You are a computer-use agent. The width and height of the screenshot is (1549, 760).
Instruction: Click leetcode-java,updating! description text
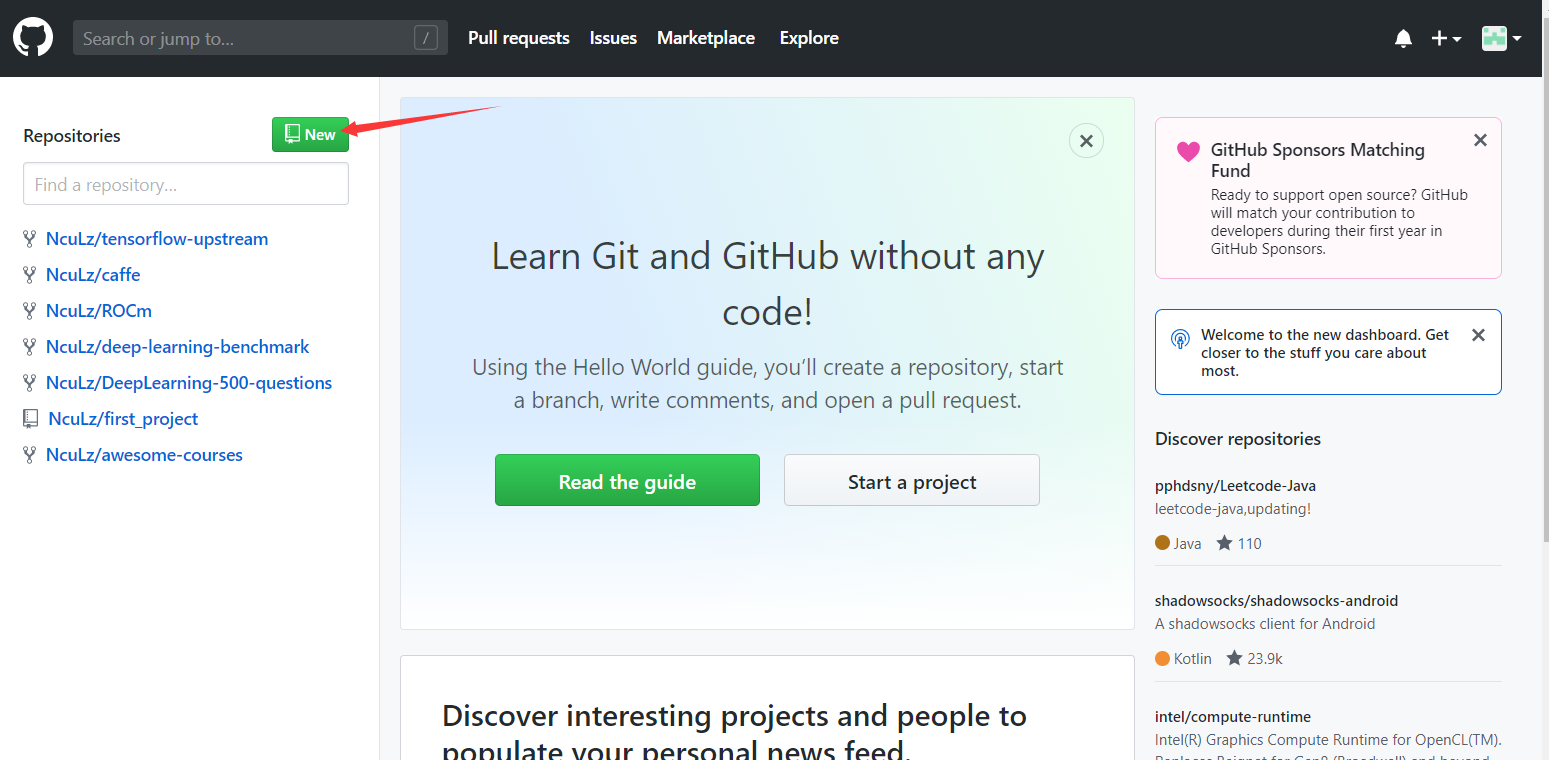tap(1233, 509)
